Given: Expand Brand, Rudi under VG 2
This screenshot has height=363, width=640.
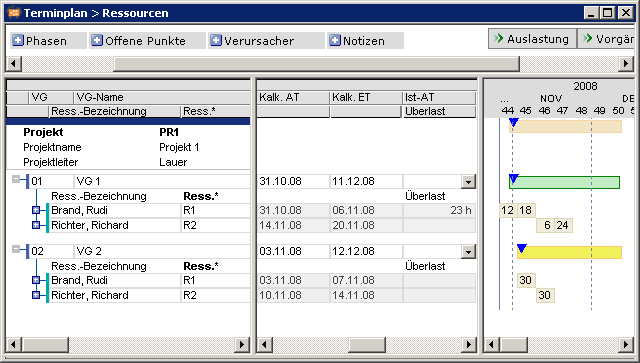Looking at the screenshot, I should click(x=36, y=280).
